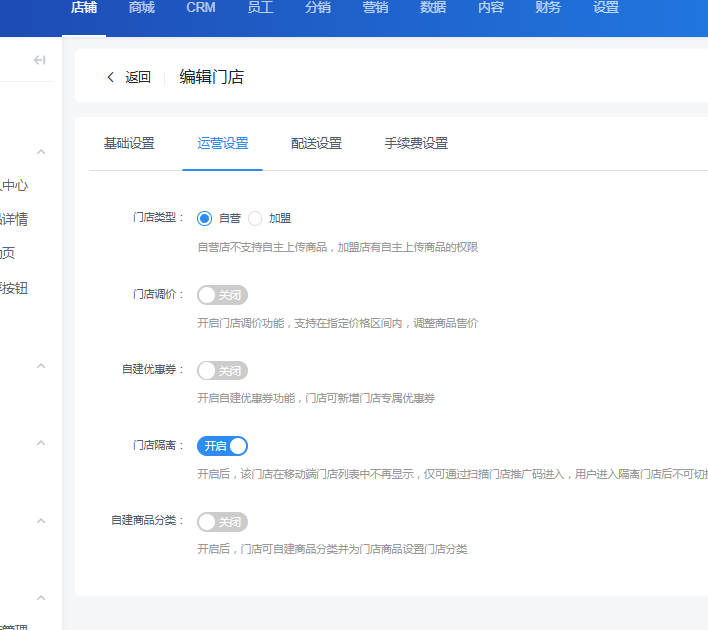The height and width of the screenshot is (630, 708).
Task: Disable the 门店隔离 switch
Action: tap(222, 446)
